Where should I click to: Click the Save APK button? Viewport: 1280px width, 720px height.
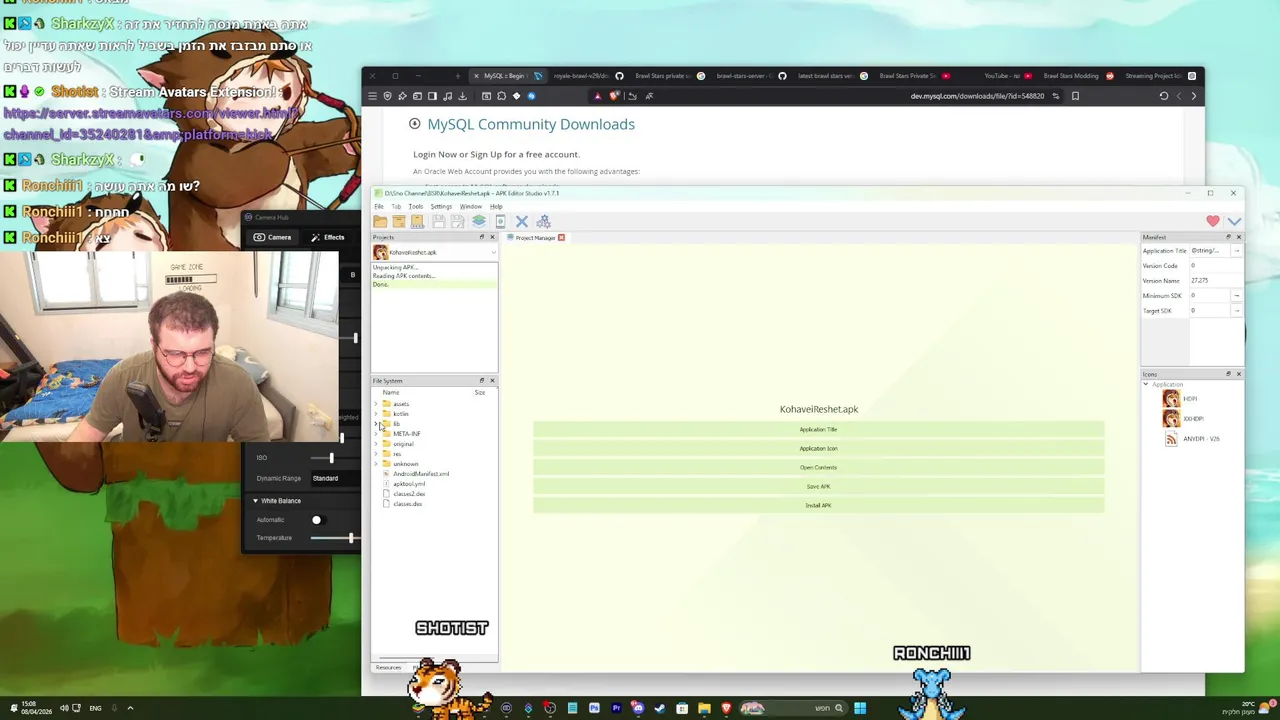[x=818, y=487]
